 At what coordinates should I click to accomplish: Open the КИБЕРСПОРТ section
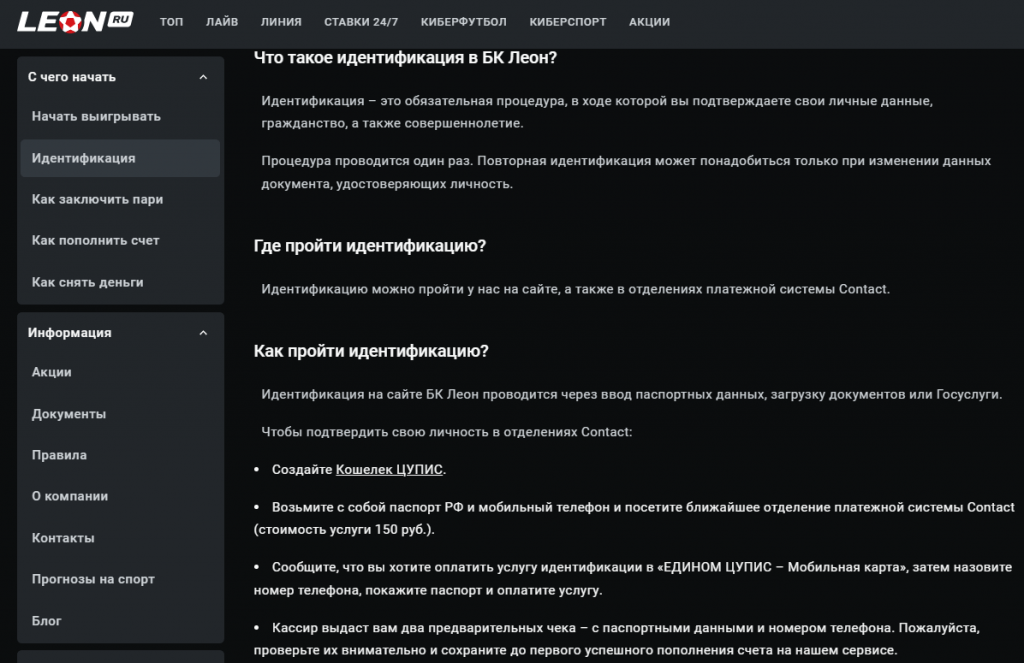pyautogui.click(x=568, y=22)
